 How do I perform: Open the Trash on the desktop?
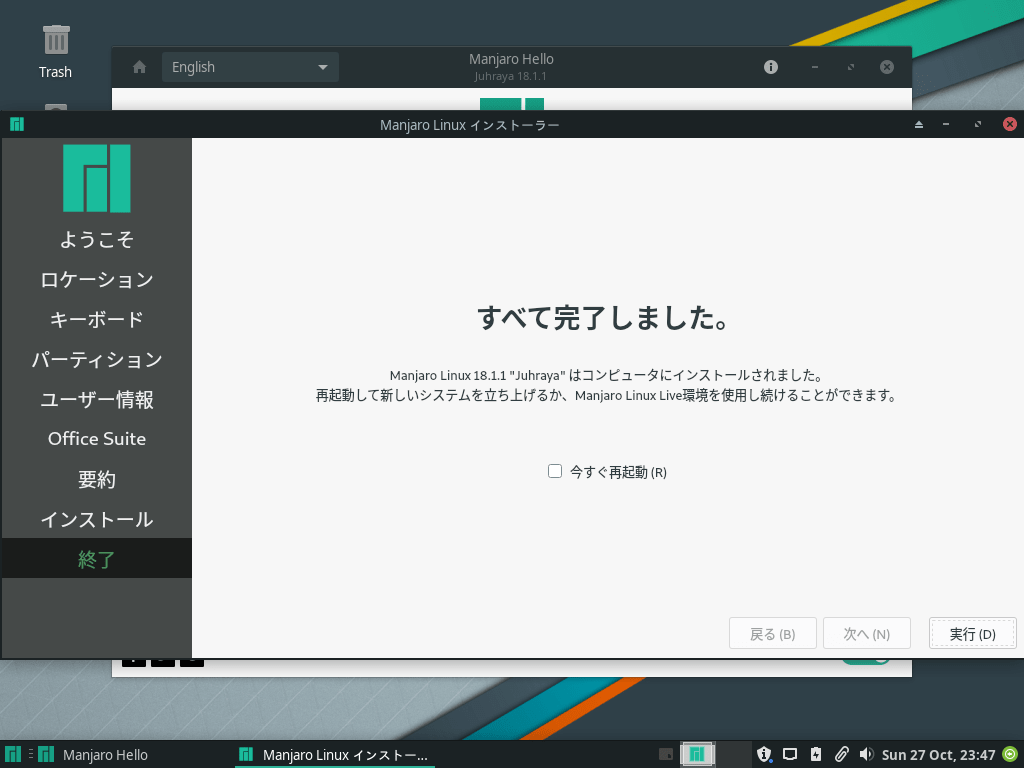pos(55,42)
